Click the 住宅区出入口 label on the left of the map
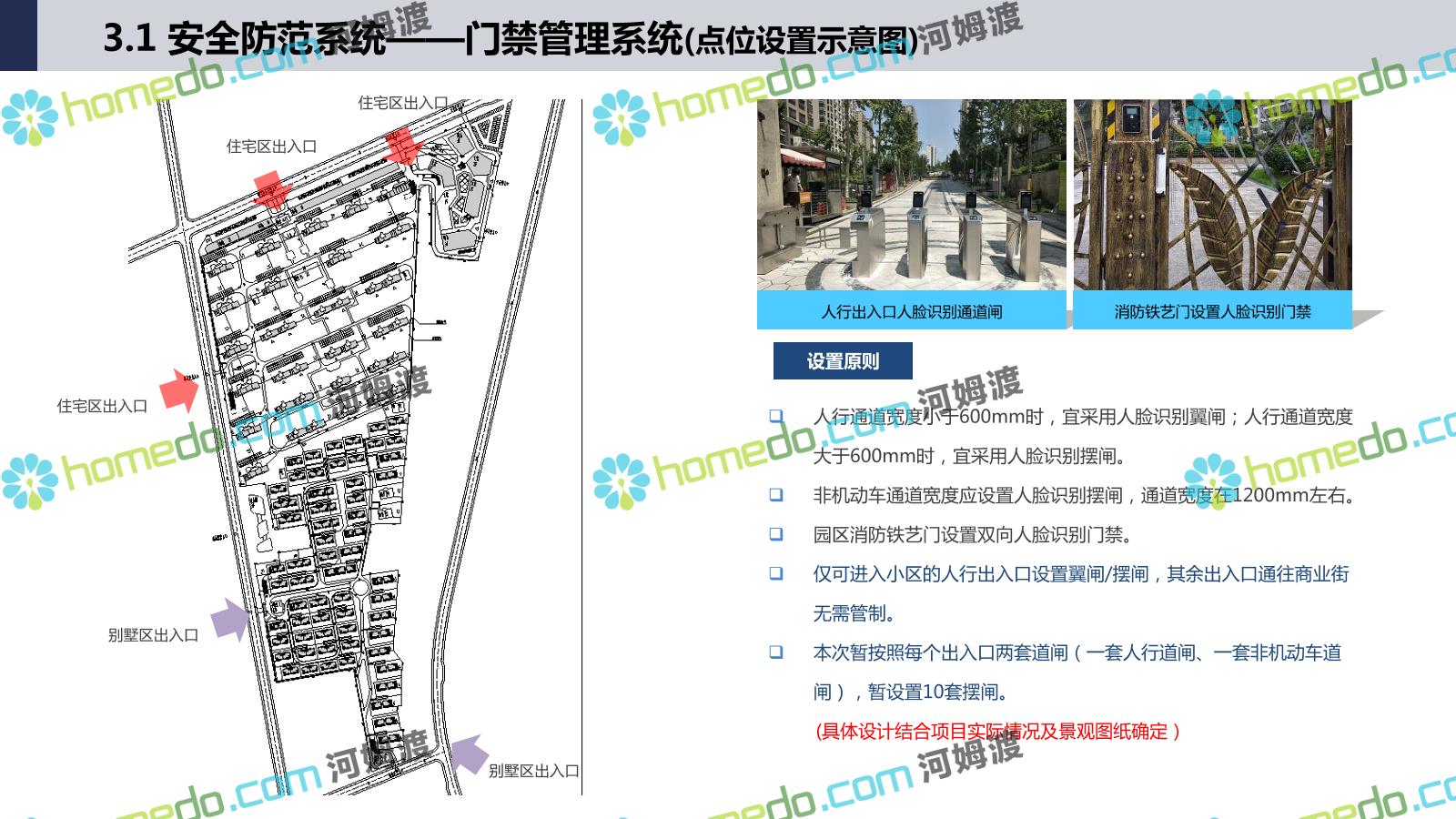The width and height of the screenshot is (1456, 819). tap(102, 406)
